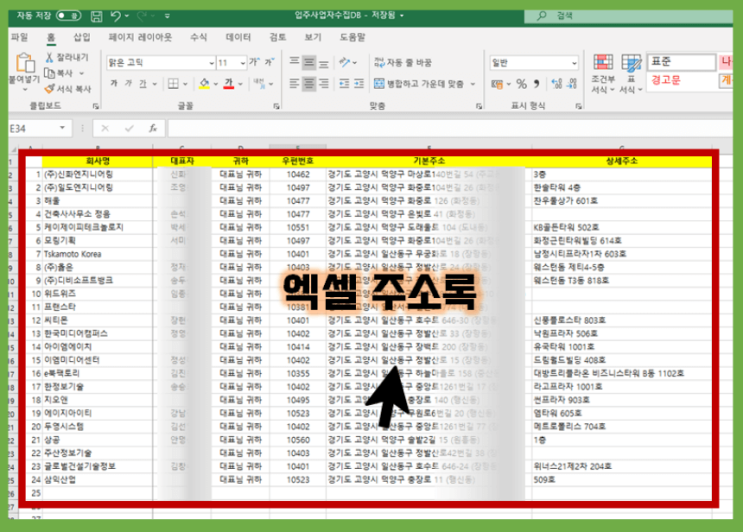Increase font size with larger 가 icon
743x532 pixels.
[254, 62]
